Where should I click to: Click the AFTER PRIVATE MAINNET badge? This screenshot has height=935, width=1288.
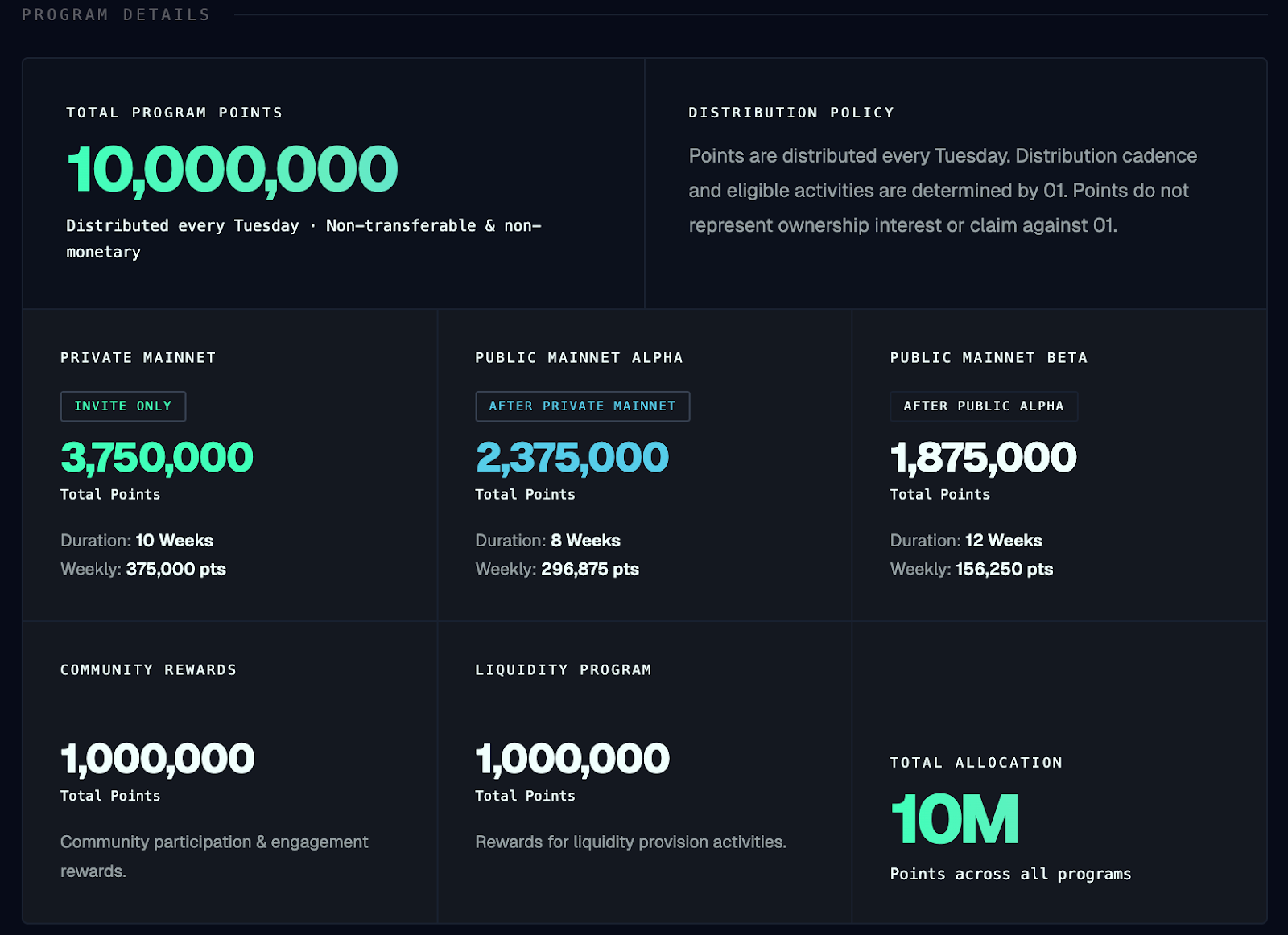[x=583, y=406]
